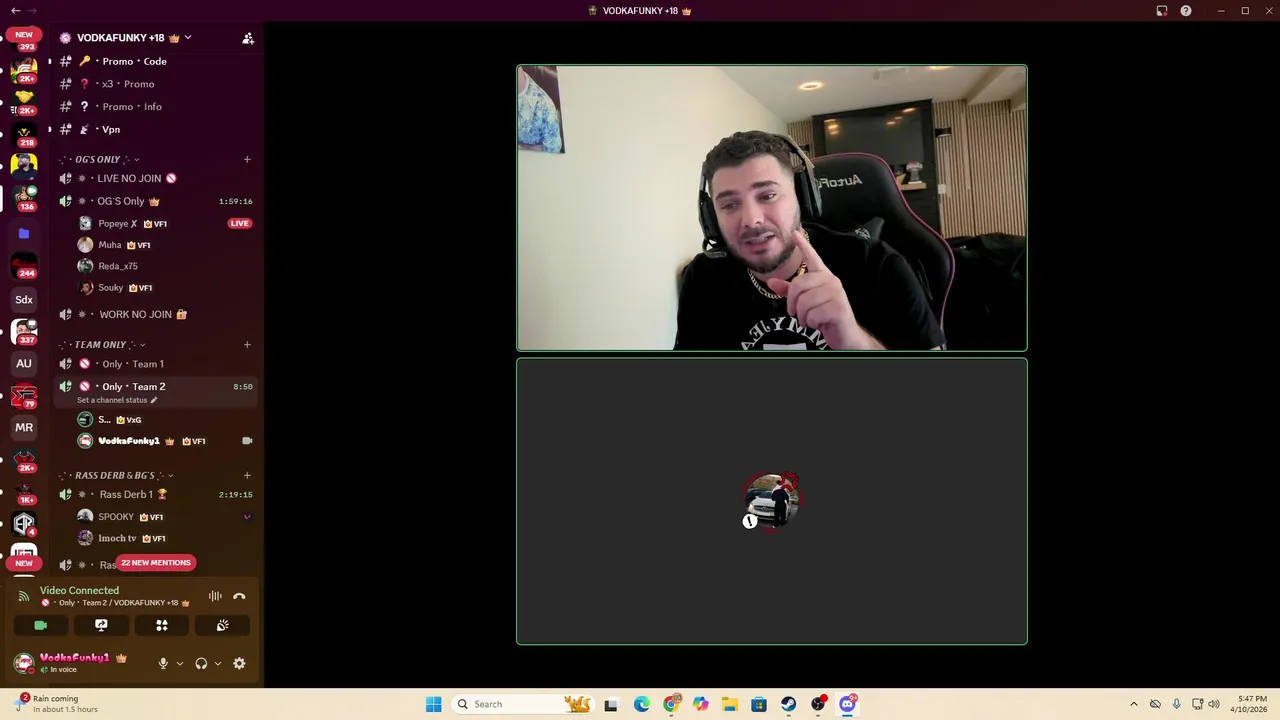Select Only Team 2 voice channel
Image resolution: width=1280 pixels, height=720 pixels.
coord(155,386)
